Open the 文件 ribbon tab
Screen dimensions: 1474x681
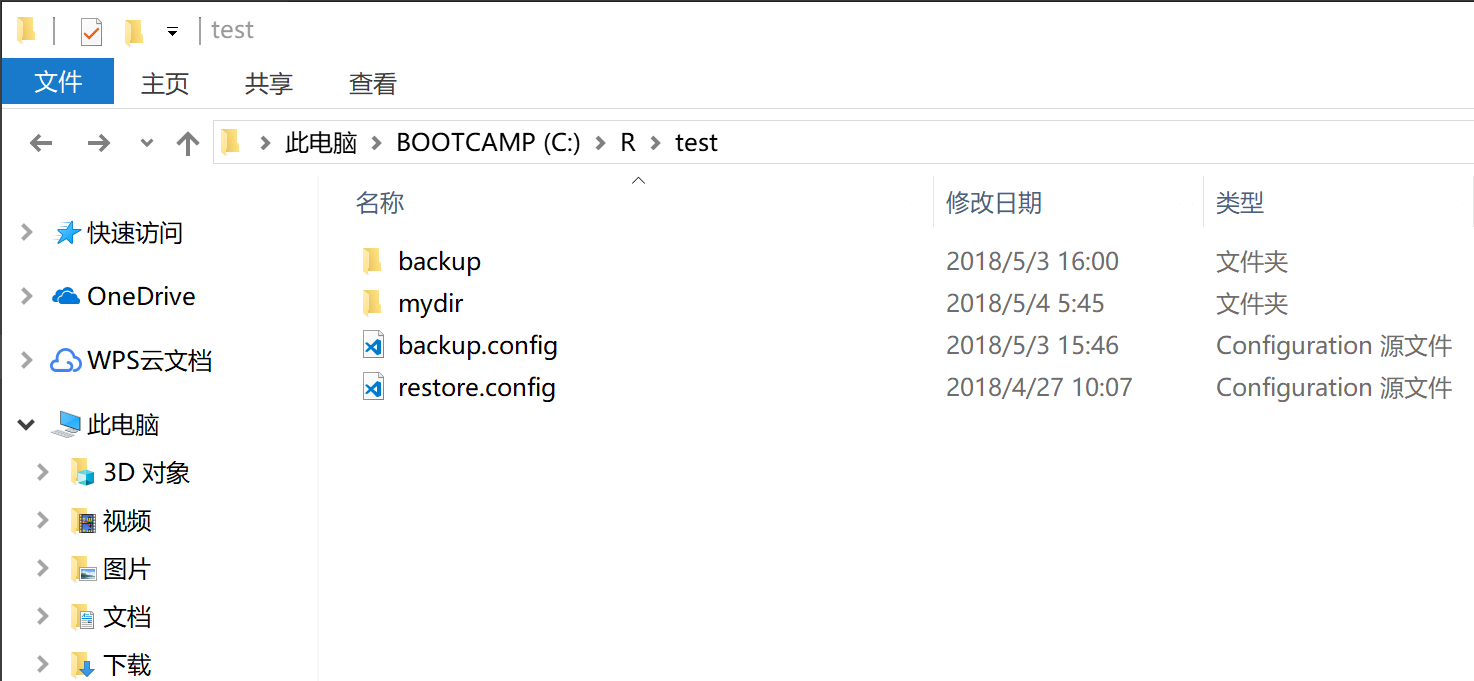[58, 82]
